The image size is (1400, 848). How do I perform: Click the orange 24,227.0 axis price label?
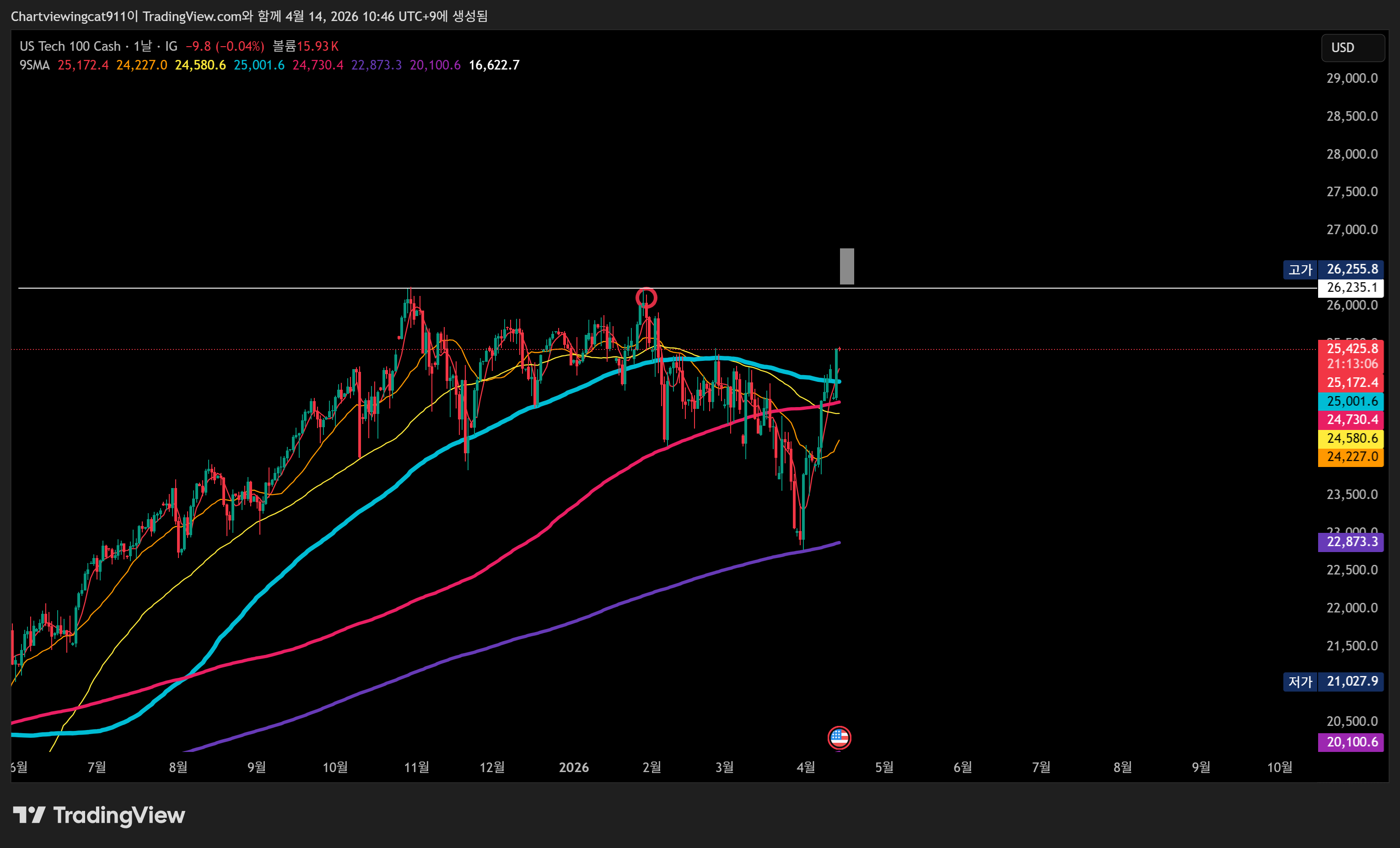(x=1351, y=456)
